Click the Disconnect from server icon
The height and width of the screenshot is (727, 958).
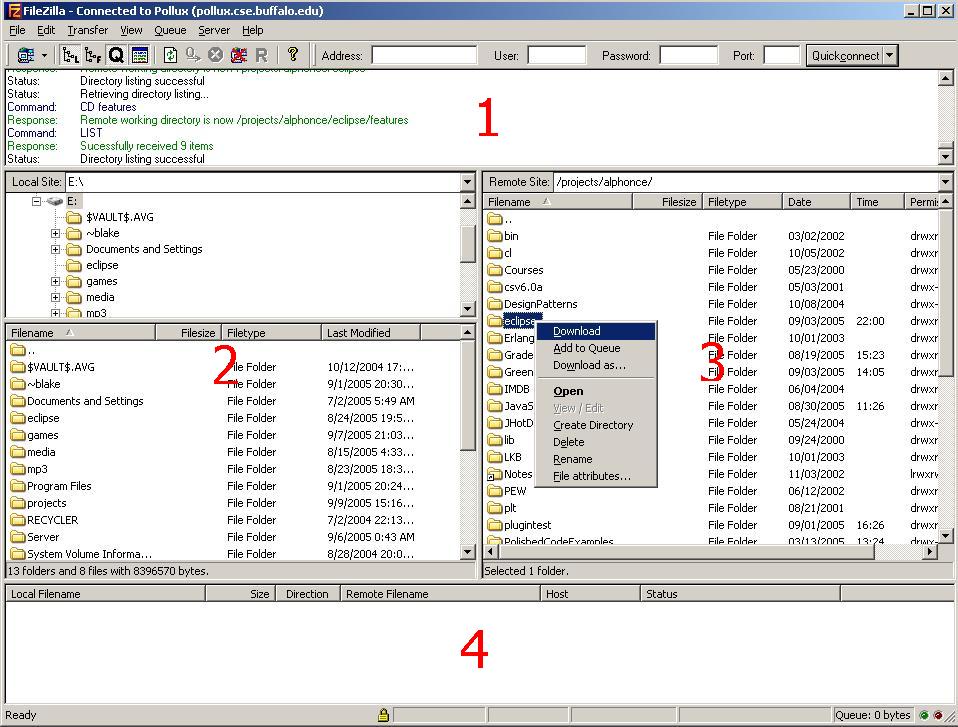(x=238, y=55)
